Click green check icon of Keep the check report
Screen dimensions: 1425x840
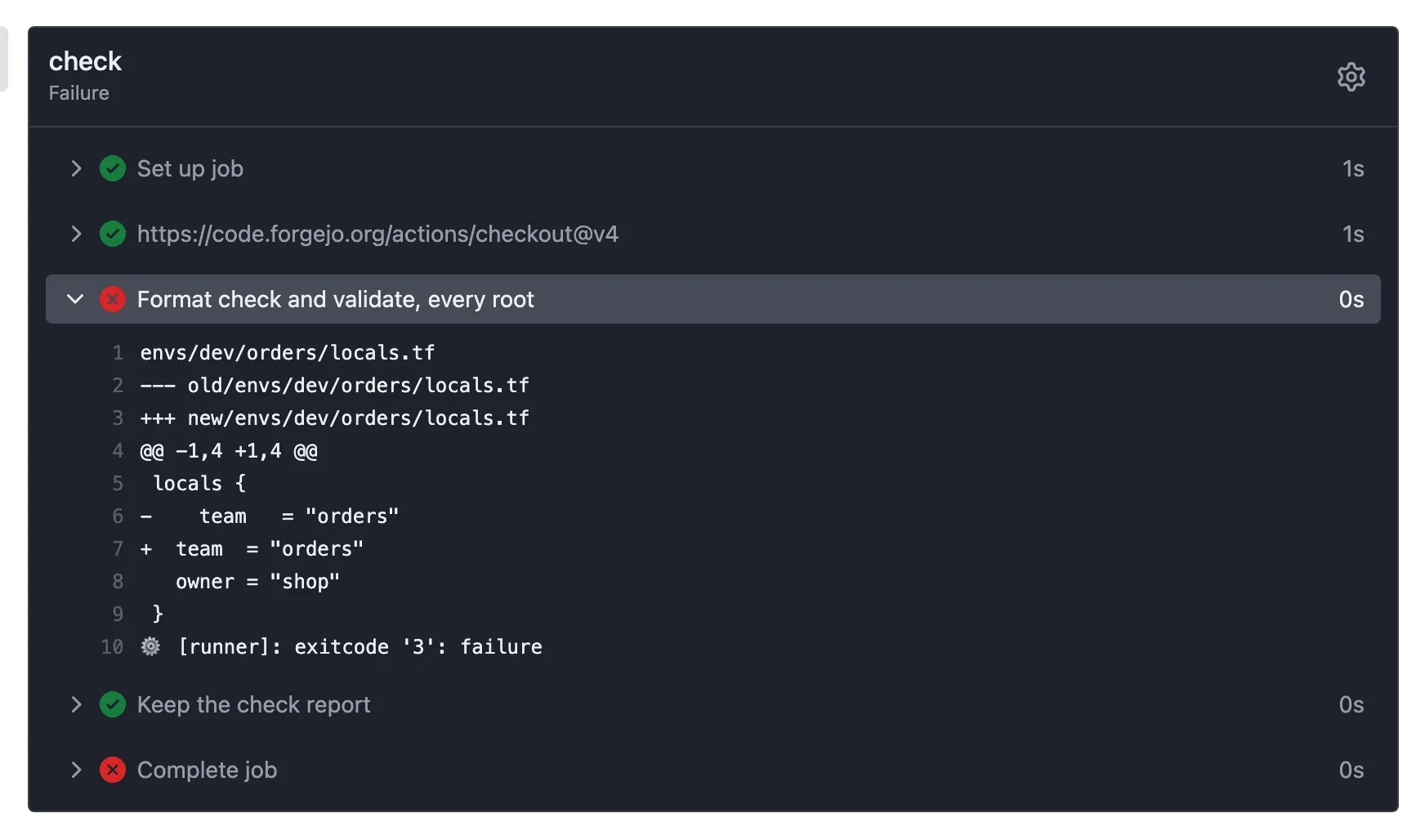coord(113,704)
